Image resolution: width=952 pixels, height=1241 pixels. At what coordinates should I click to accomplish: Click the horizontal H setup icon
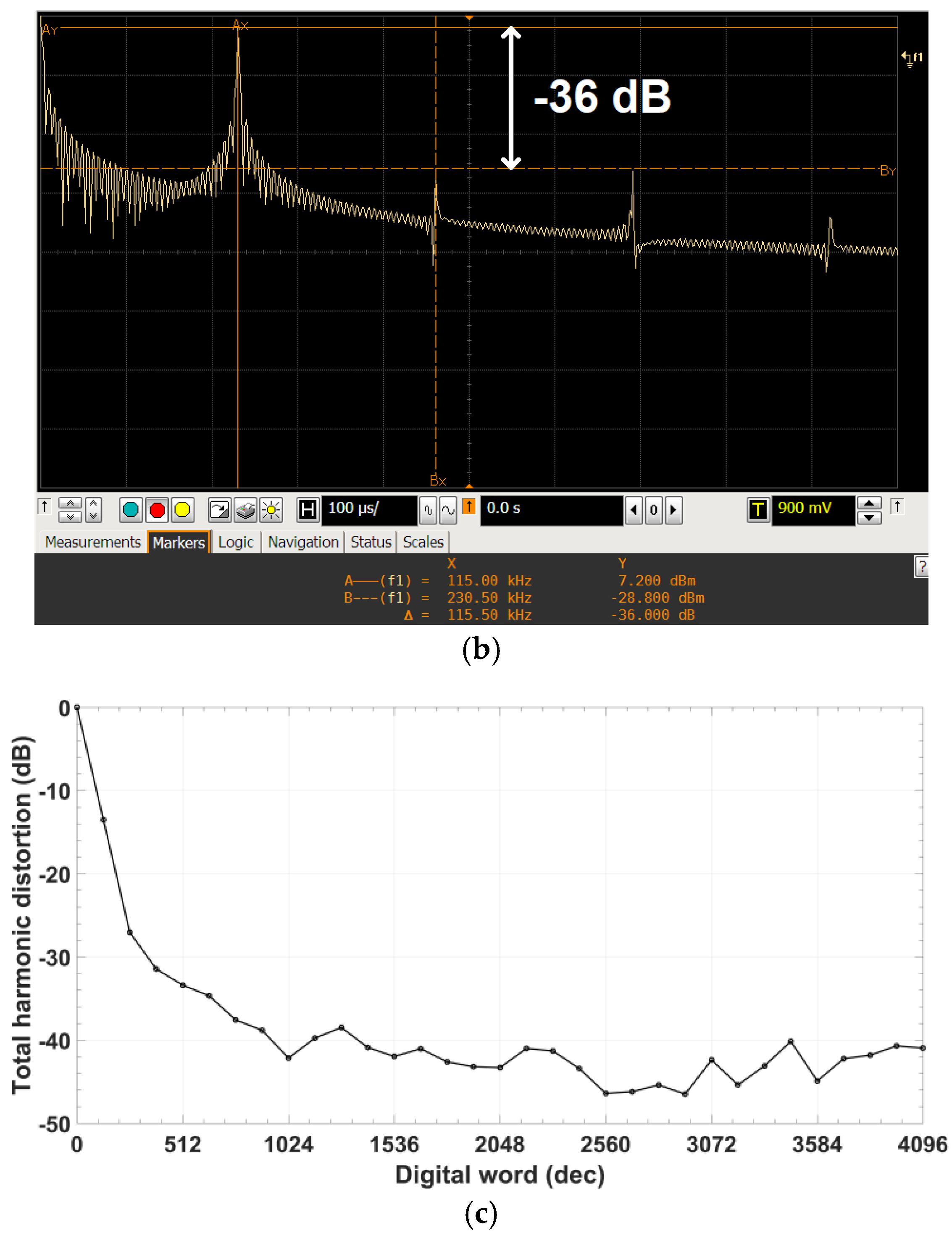308,510
